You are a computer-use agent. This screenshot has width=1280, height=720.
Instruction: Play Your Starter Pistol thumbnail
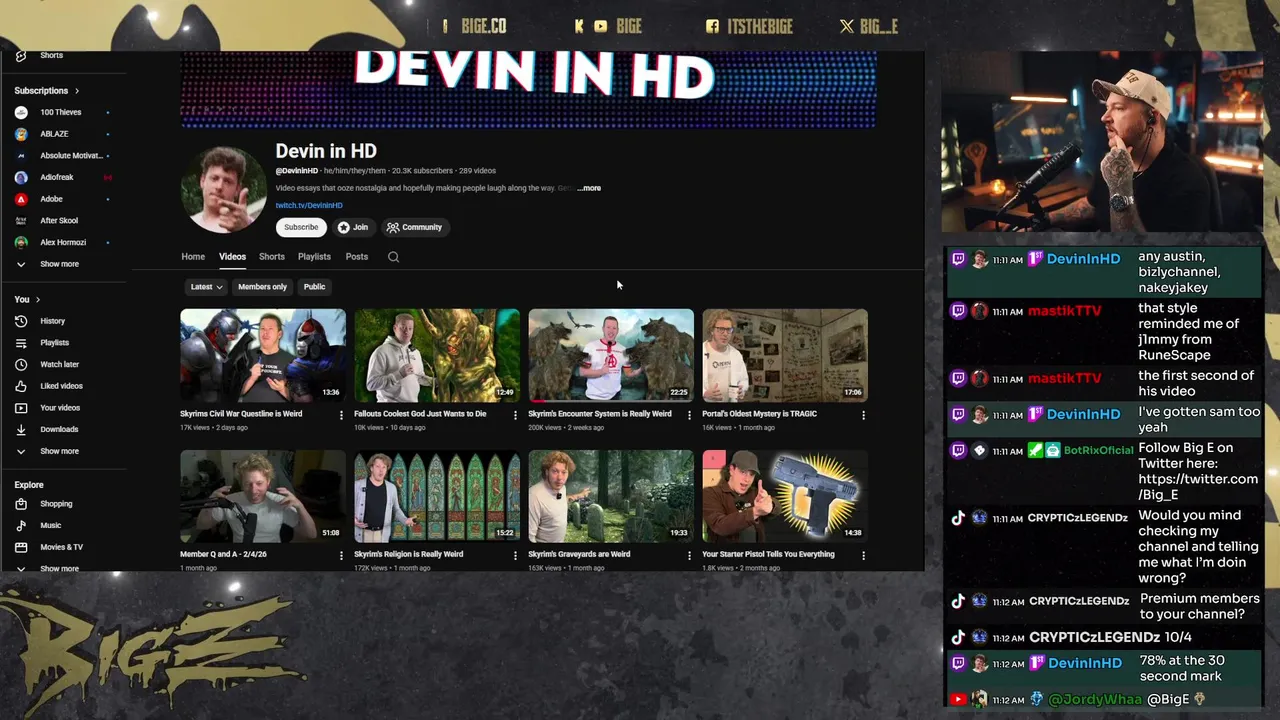[785, 496]
